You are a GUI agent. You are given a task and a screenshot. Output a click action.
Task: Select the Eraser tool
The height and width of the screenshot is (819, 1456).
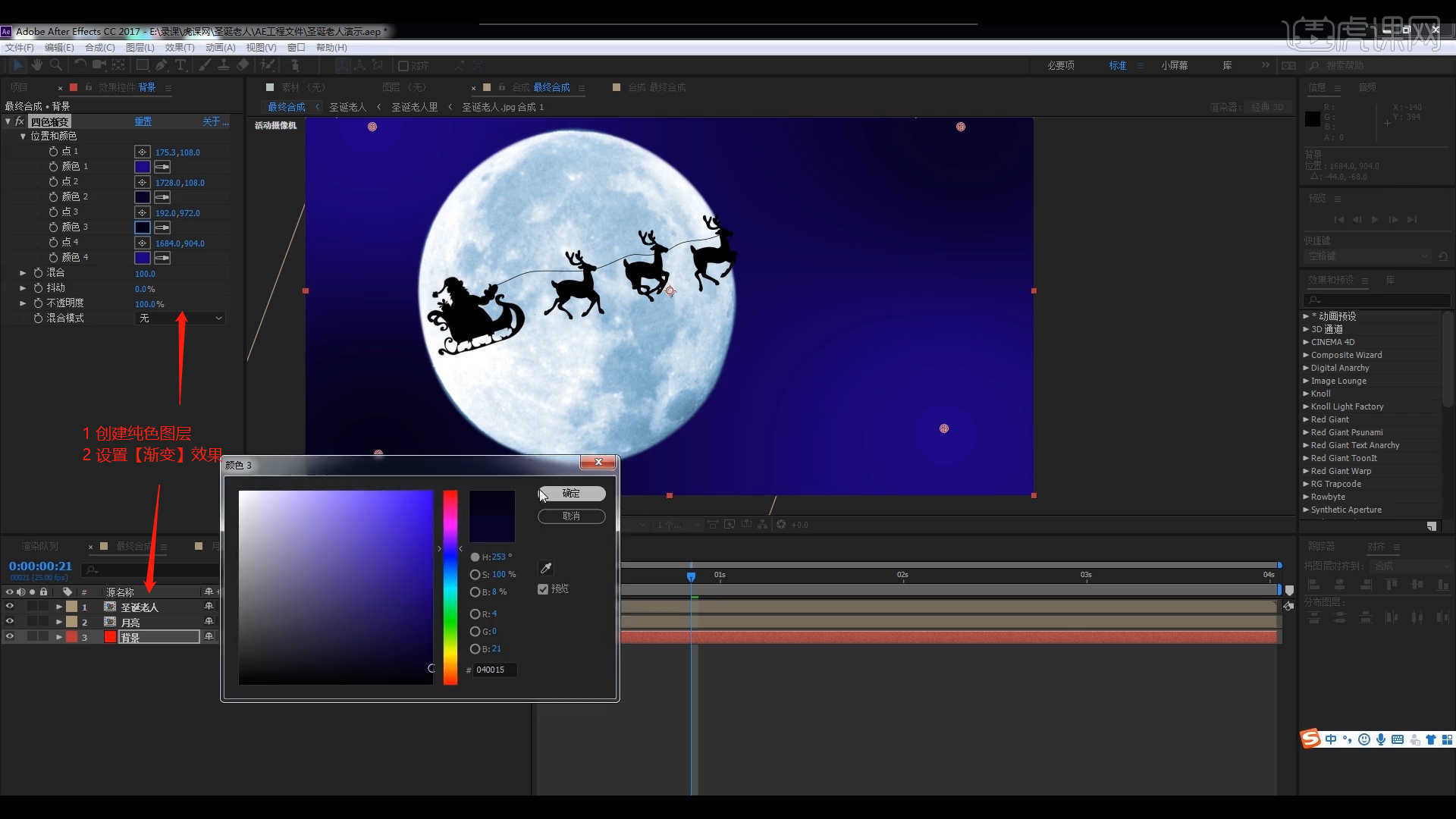[243, 65]
